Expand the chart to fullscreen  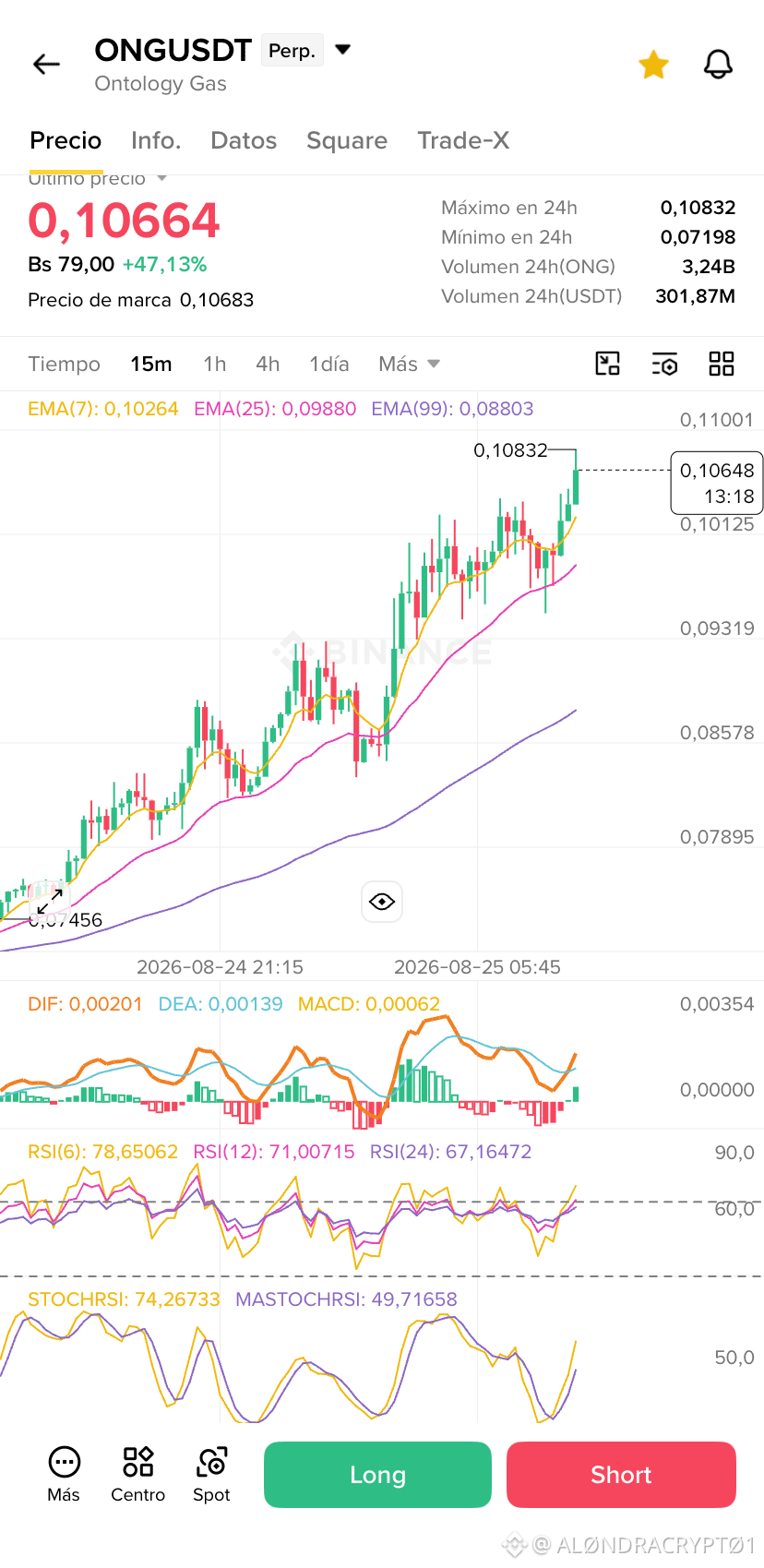pos(50,902)
